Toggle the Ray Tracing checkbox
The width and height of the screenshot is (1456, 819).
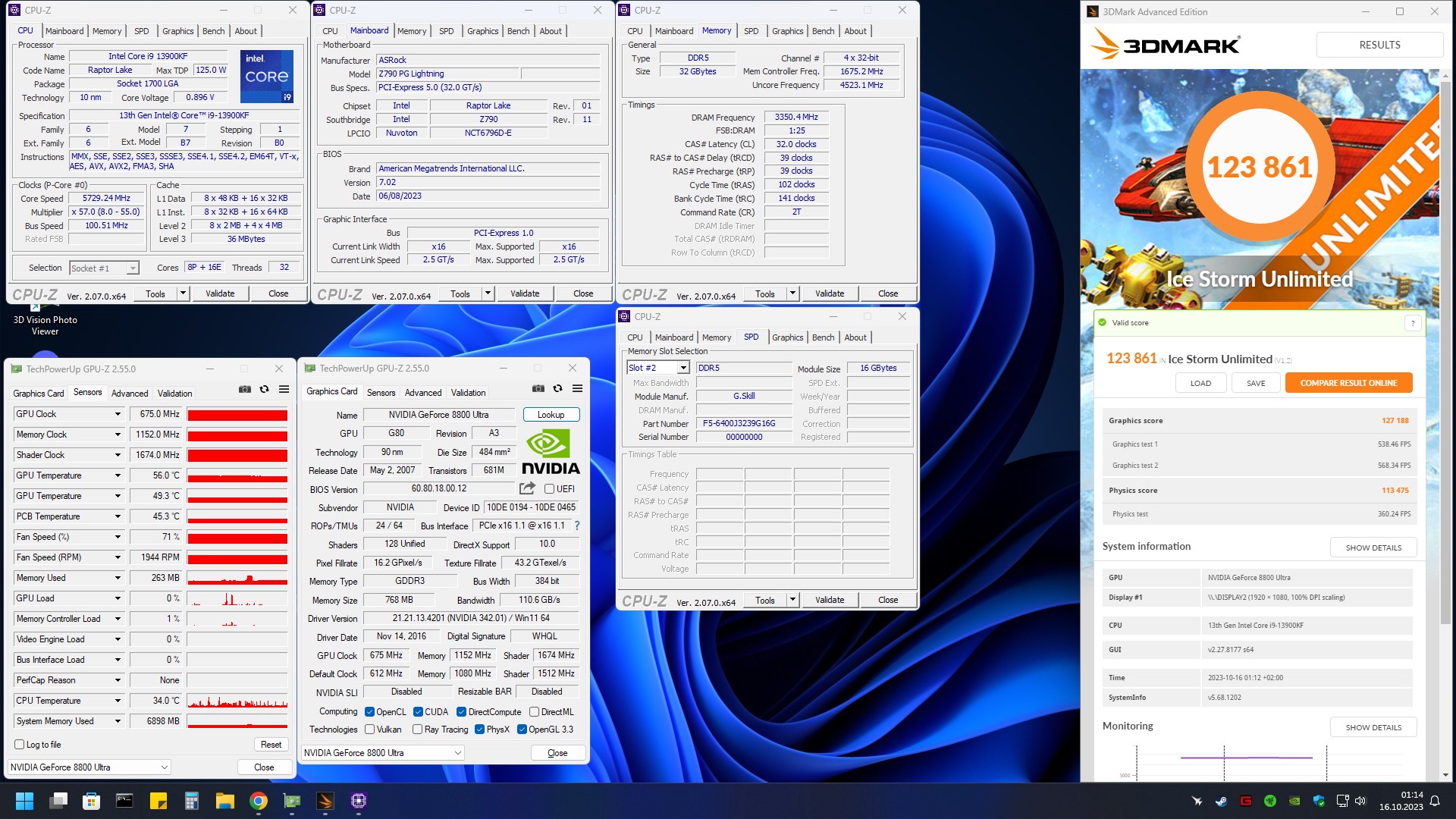point(418,730)
